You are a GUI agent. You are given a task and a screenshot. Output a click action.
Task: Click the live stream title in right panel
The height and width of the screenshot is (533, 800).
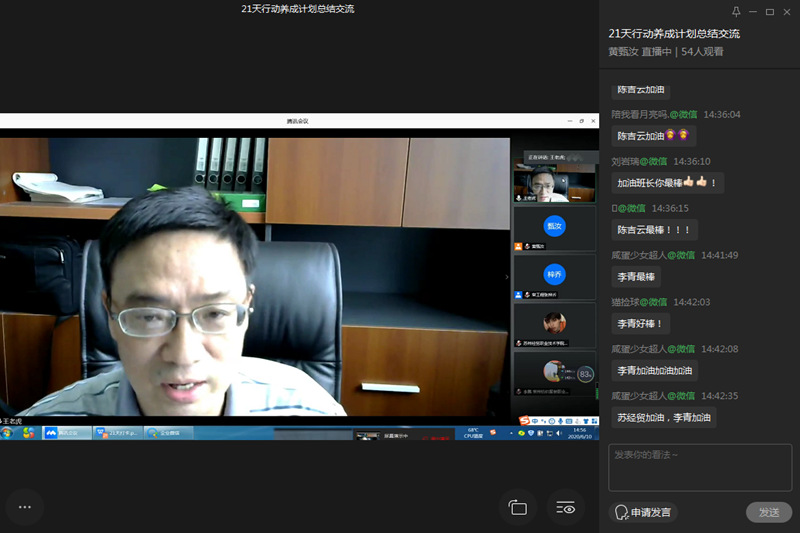click(x=674, y=34)
